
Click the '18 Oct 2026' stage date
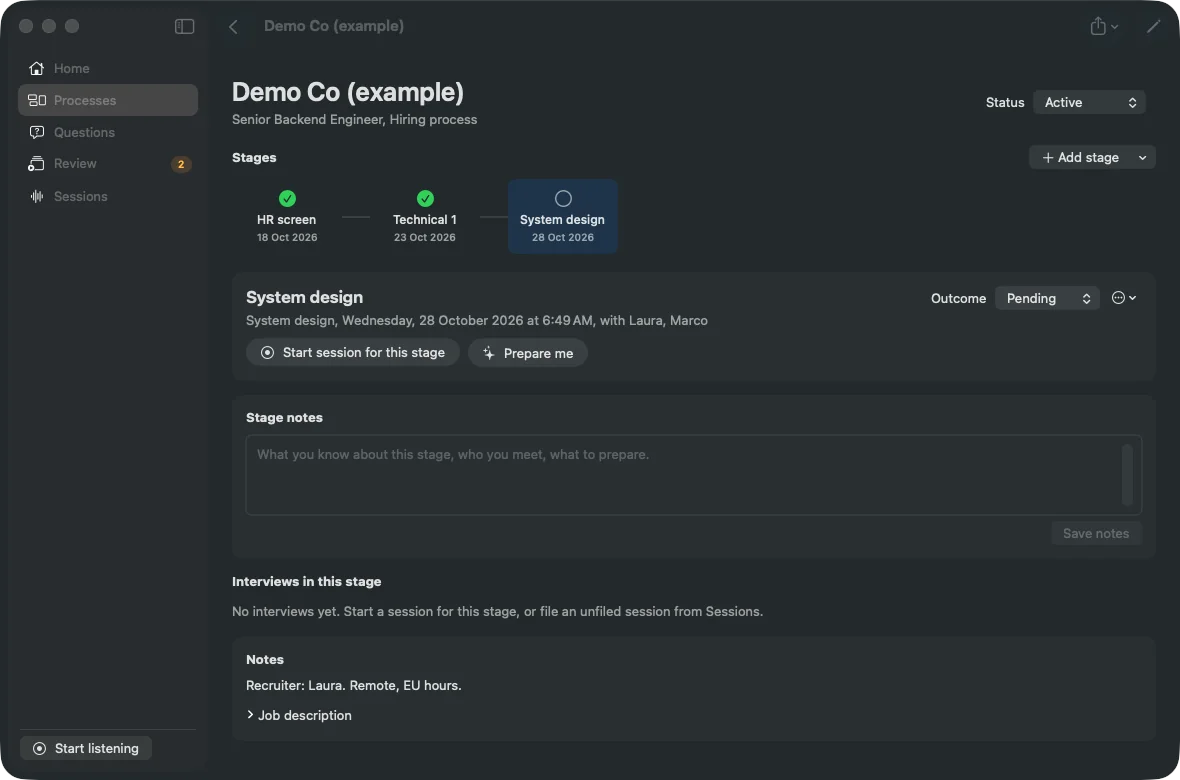(287, 237)
